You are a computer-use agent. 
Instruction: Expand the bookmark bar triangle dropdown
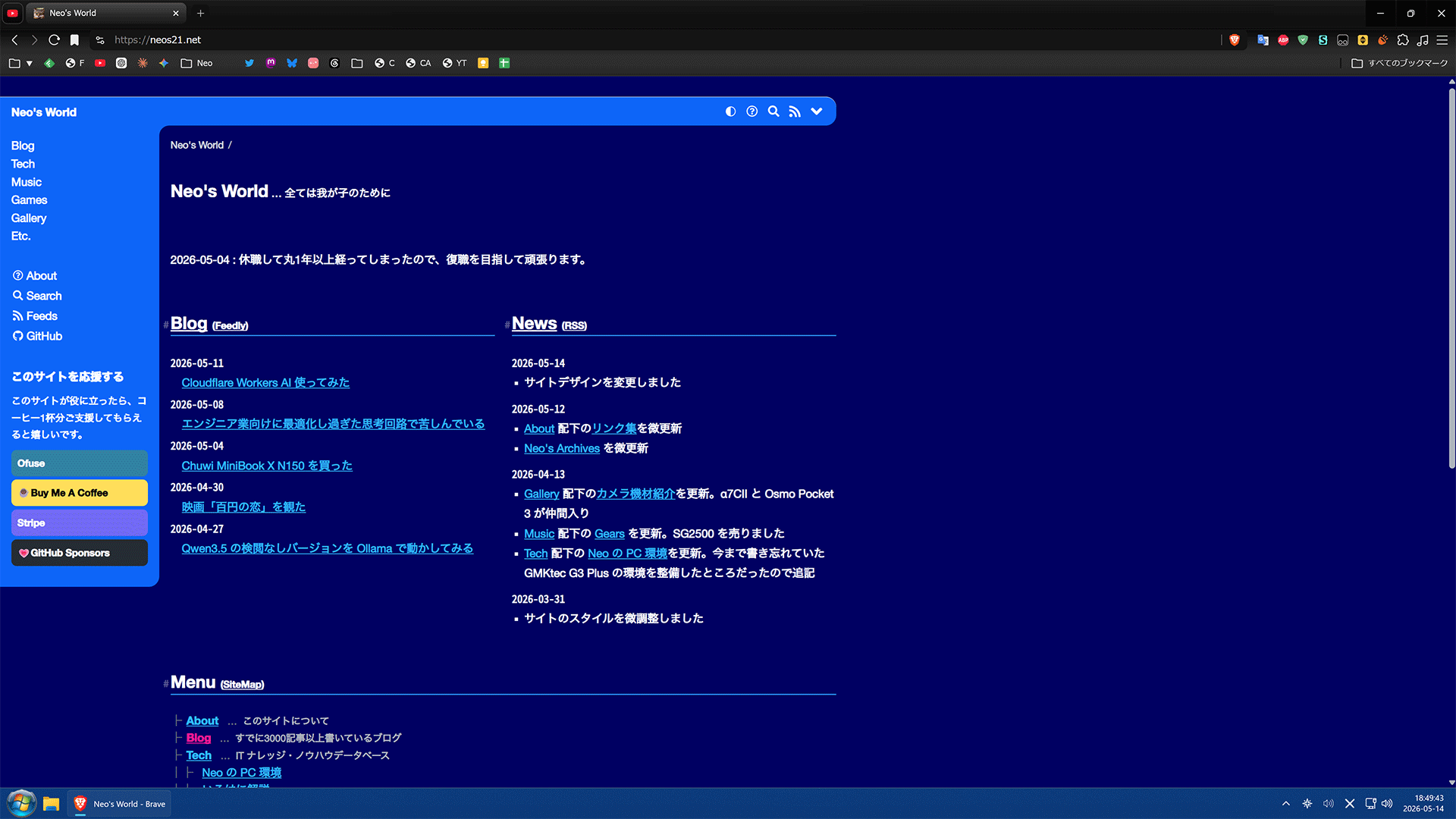(30, 63)
